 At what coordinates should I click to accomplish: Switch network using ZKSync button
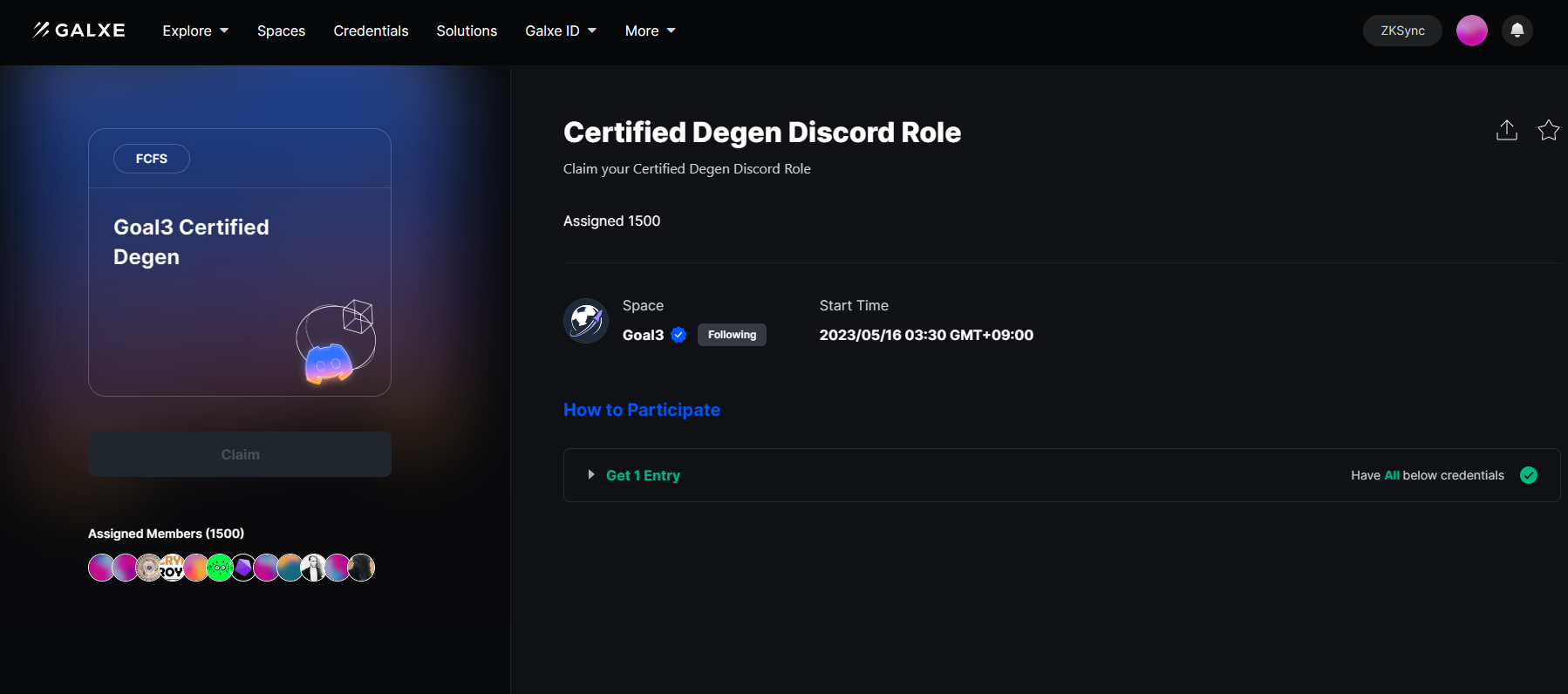tap(1402, 31)
